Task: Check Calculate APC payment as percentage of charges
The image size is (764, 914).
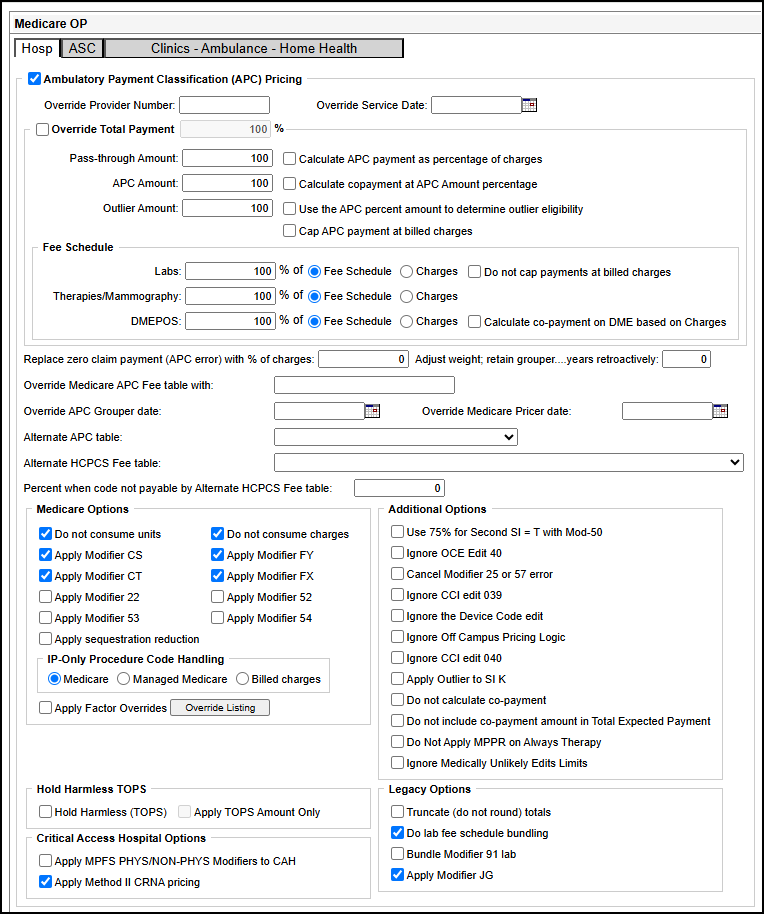Action: click(x=290, y=159)
